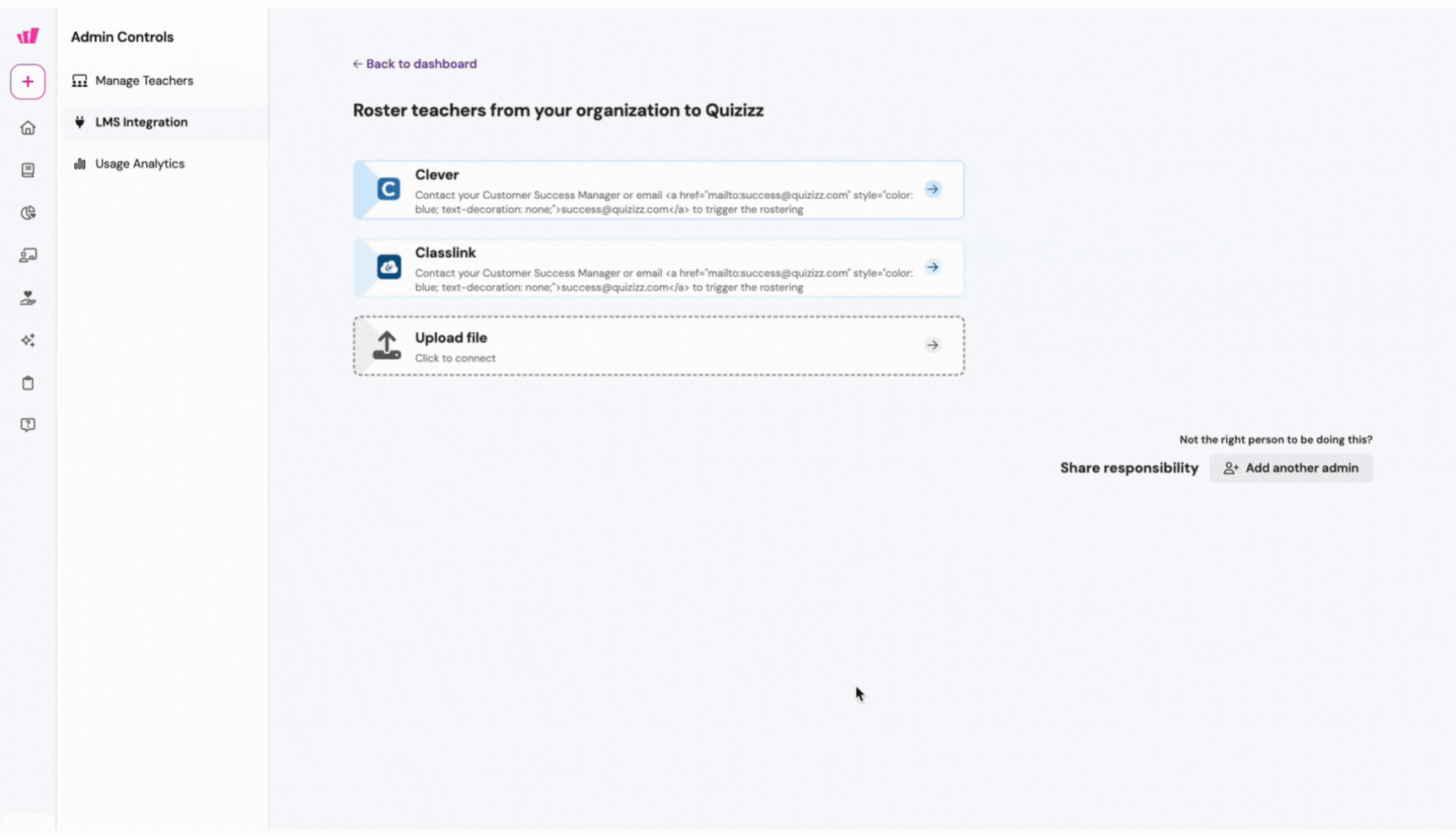Click the Add another admin button
The image size is (1456, 837).
(1291, 468)
